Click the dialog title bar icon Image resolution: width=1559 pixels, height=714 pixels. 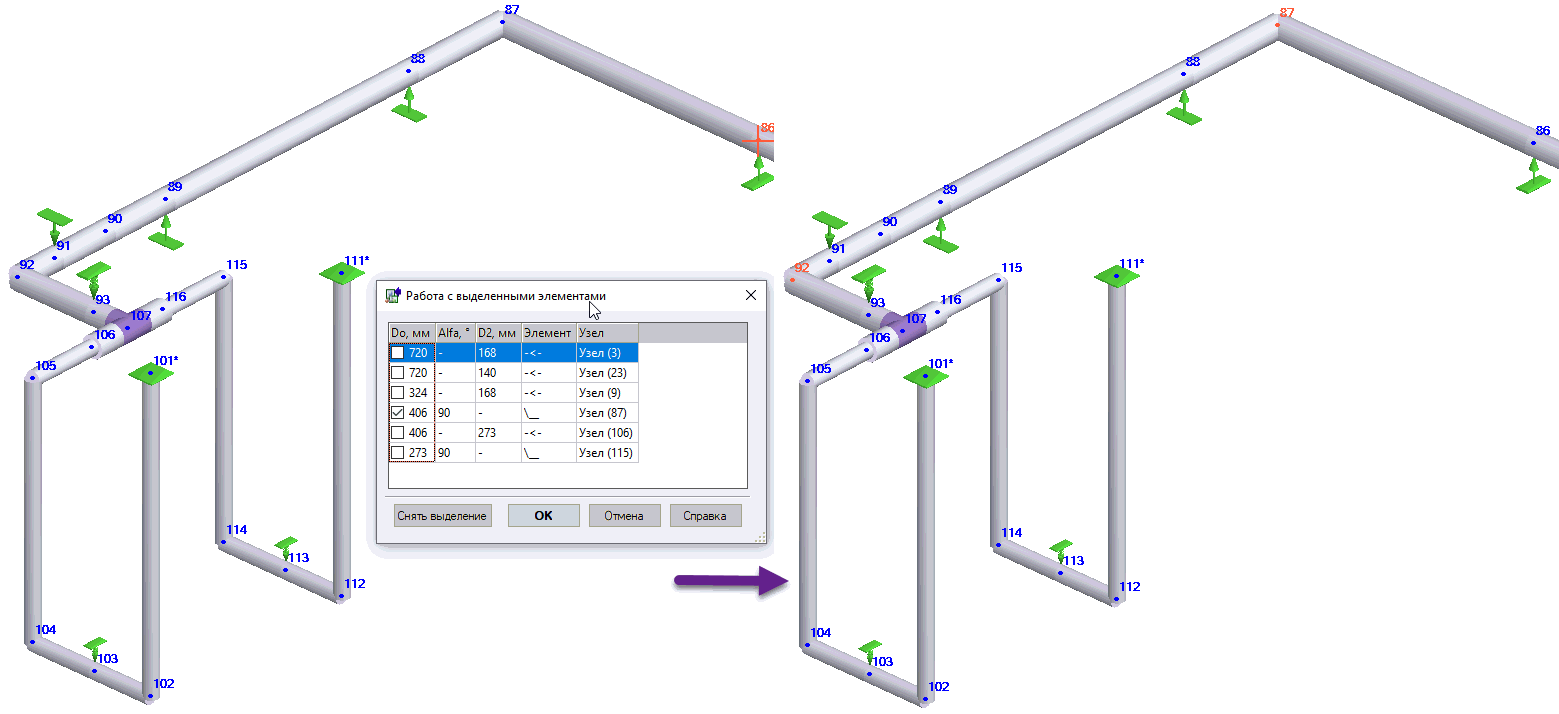393,295
